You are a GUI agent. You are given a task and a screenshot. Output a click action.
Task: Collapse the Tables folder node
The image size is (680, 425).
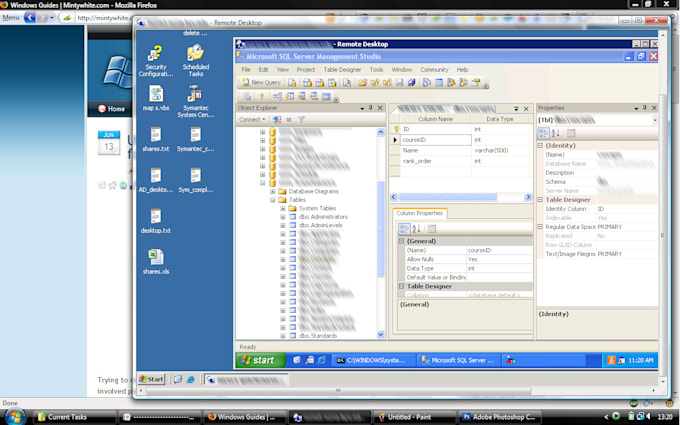pos(272,199)
